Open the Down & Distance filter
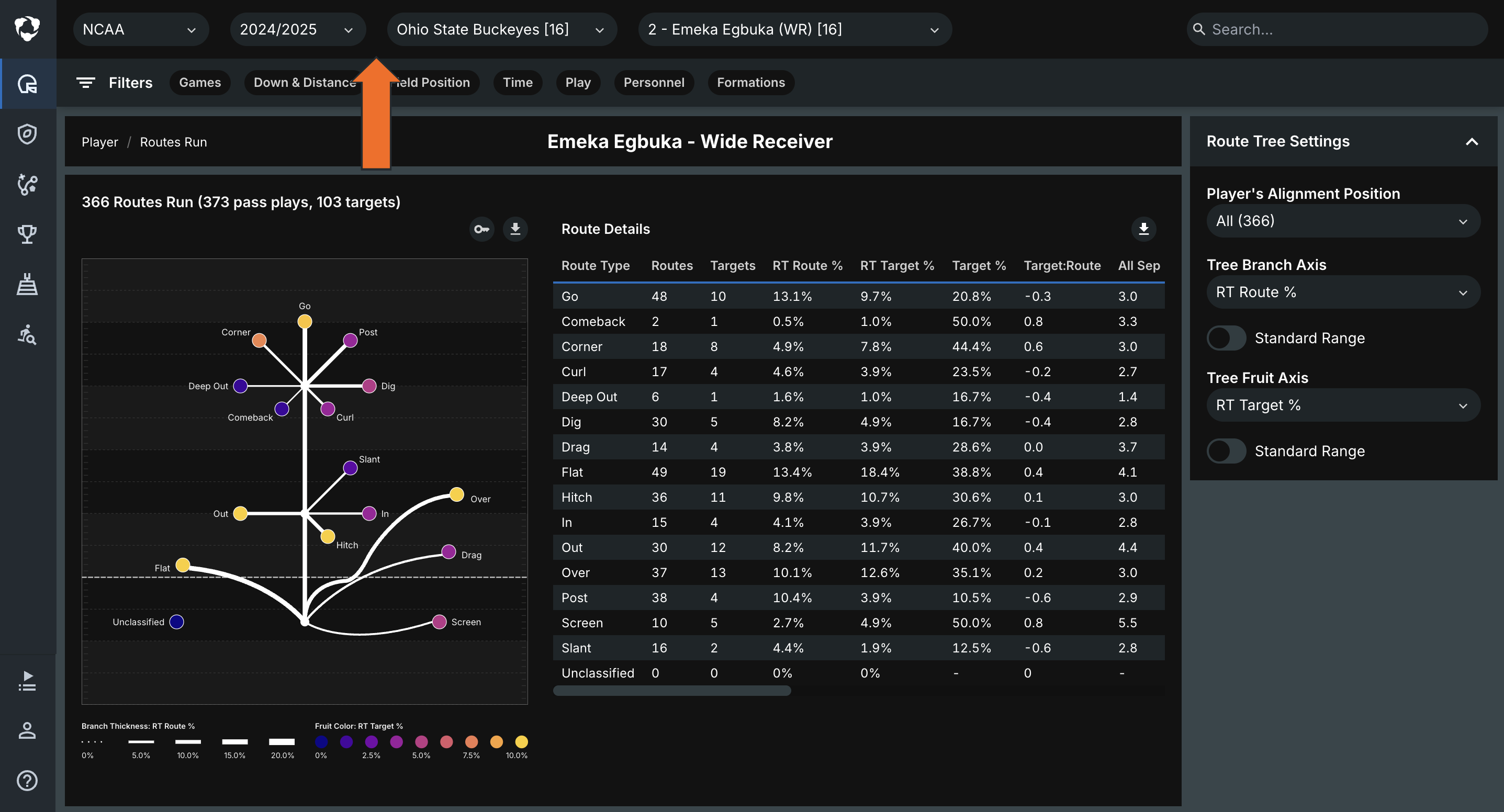The height and width of the screenshot is (812, 1504). click(x=305, y=82)
